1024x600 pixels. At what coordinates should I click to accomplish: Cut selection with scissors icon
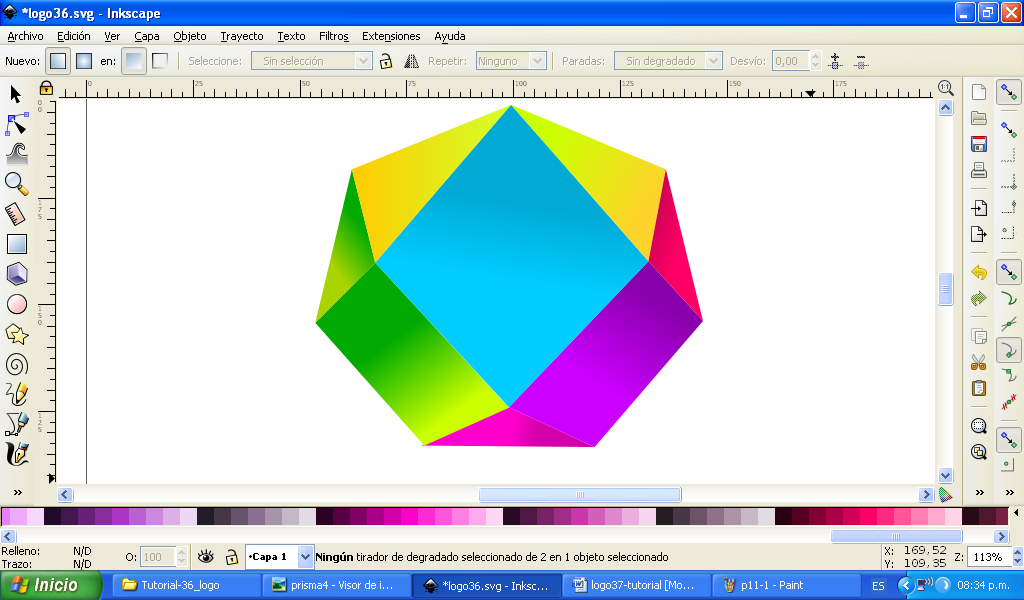click(978, 362)
